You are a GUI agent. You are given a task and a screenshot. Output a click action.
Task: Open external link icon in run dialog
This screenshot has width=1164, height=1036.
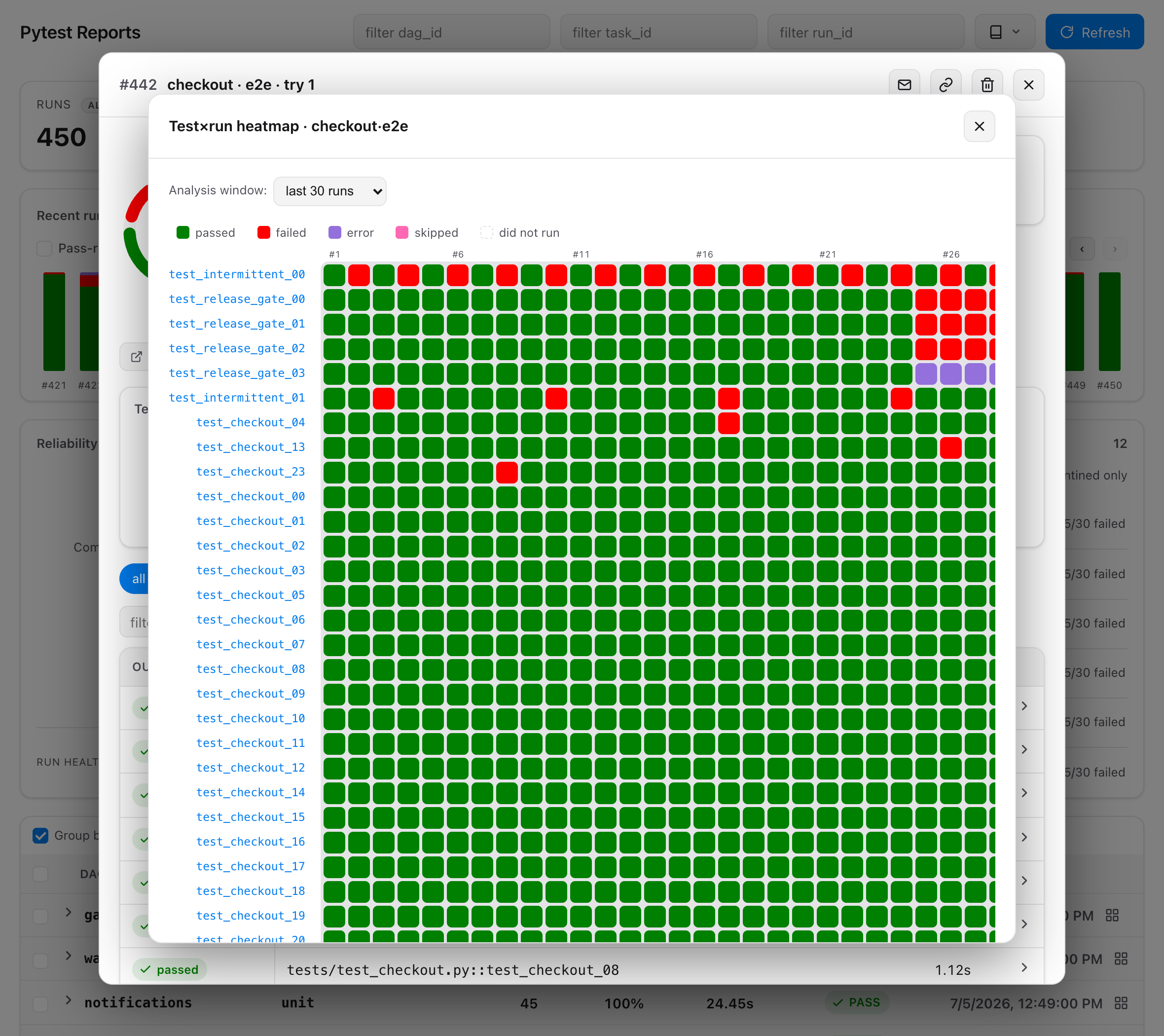click(x=136, y=357)
